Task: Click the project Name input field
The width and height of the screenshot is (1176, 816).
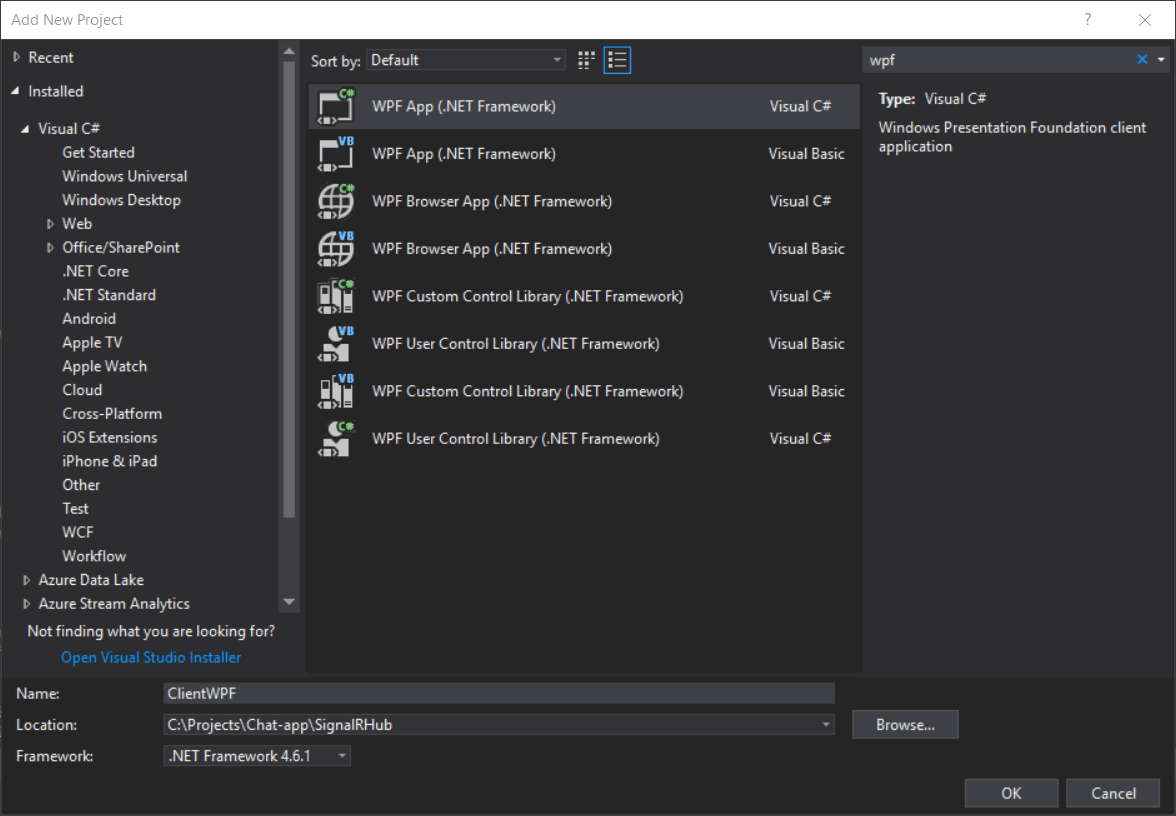Action: coord(499,693)
